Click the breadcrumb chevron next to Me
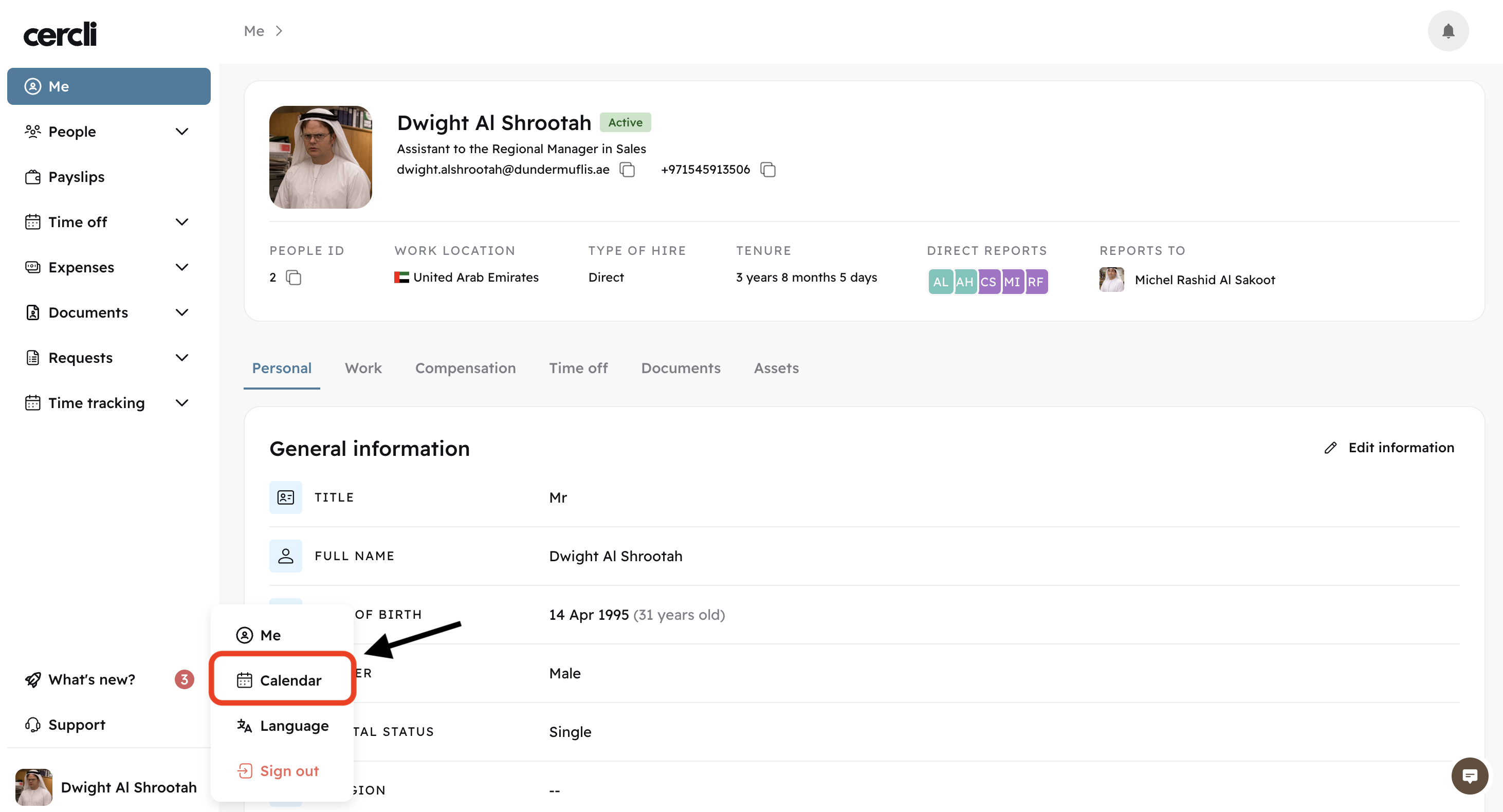 point(279,31)
